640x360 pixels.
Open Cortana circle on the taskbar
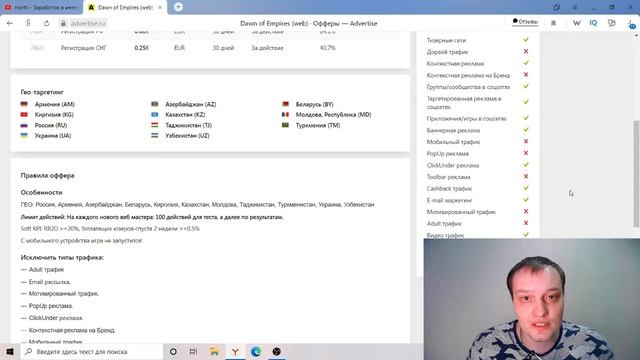pos(173,351)
